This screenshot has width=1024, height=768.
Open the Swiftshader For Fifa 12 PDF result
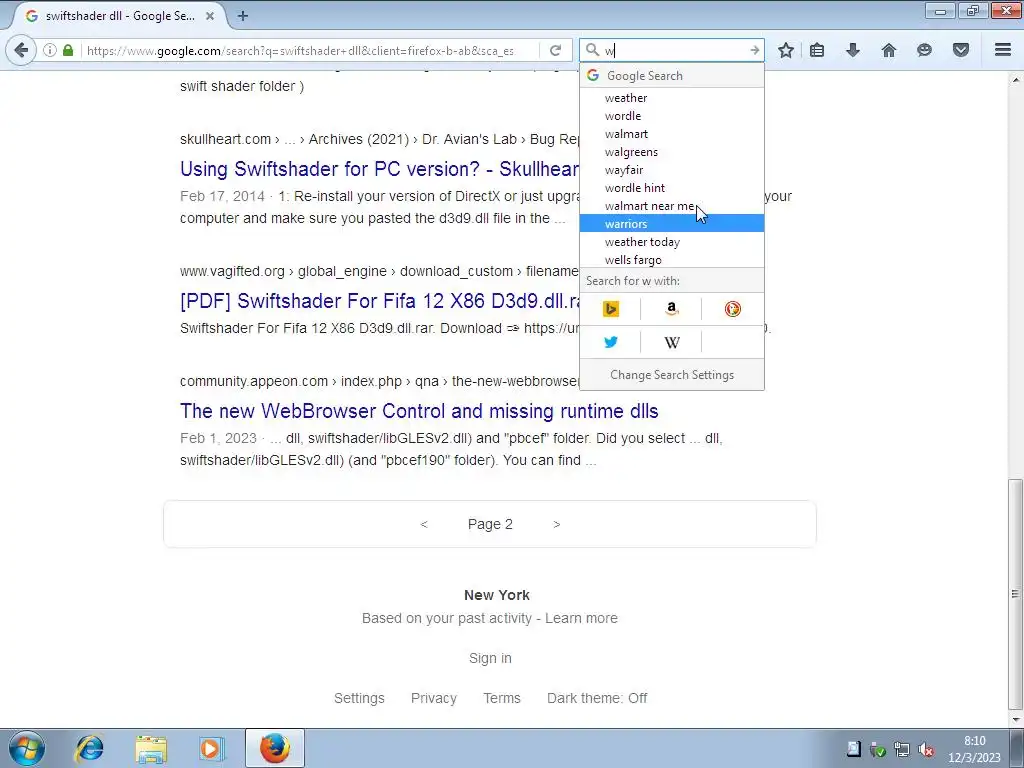click(x=380, y=301)
